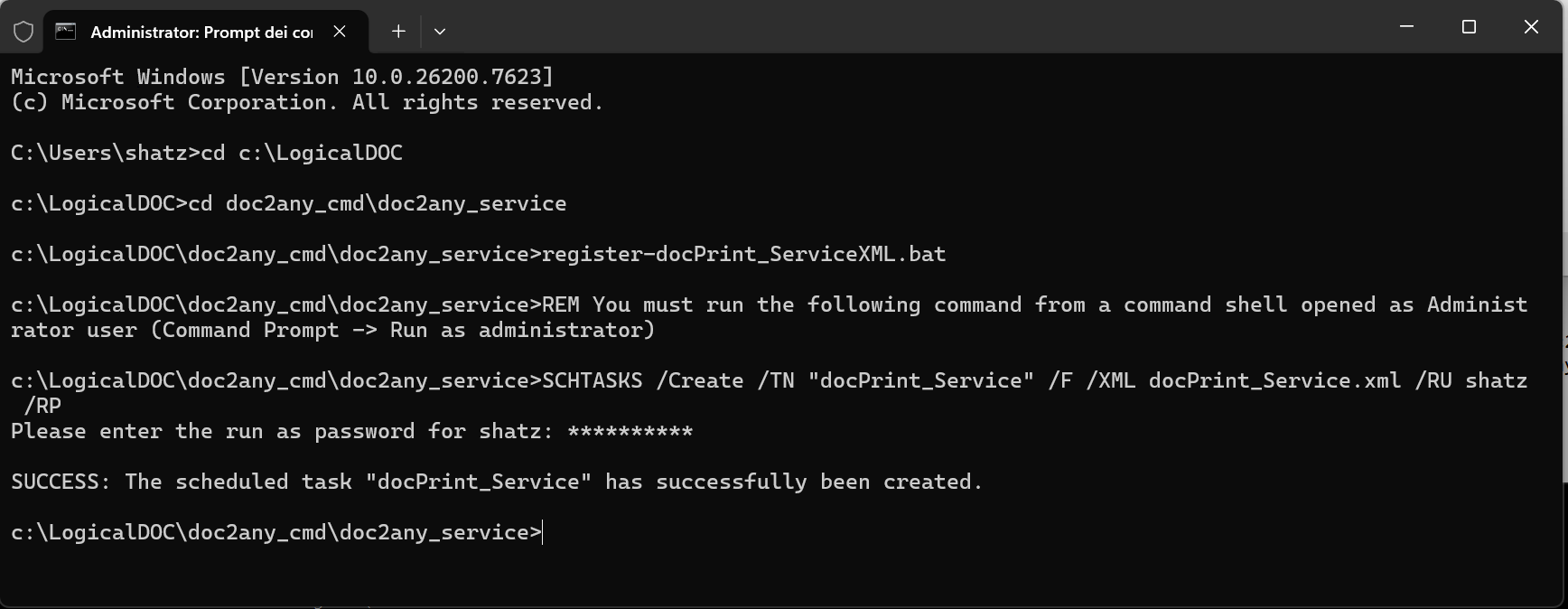Image resolution: width=1568 pixels, height=609 pixels.
Task: Click the register-docPrint_ServiceXML.bat command text
Action: (x=743, y=254)
